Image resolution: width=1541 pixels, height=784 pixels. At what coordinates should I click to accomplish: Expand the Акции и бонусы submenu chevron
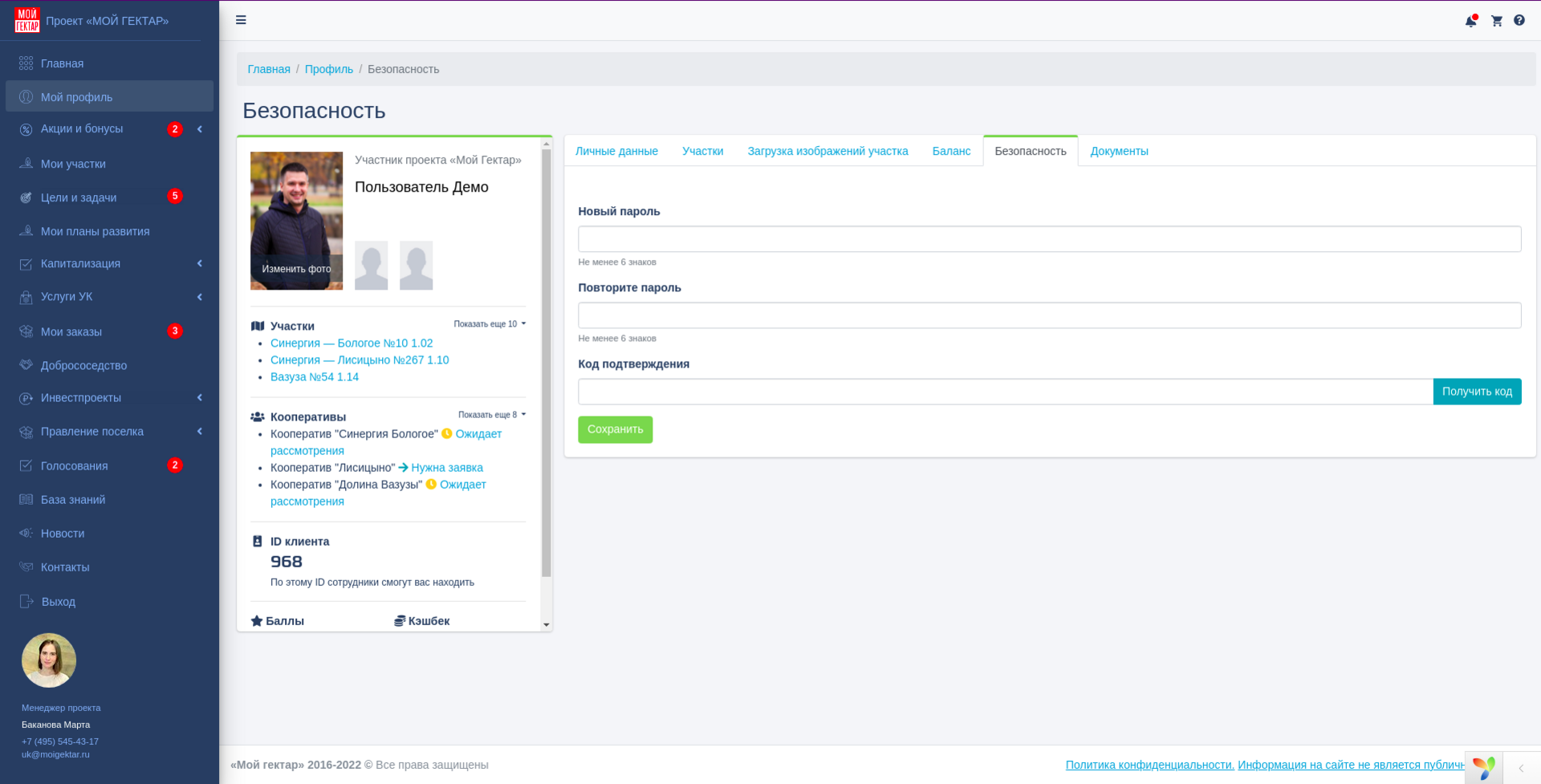pyautogui.click(x=200, y=129)
